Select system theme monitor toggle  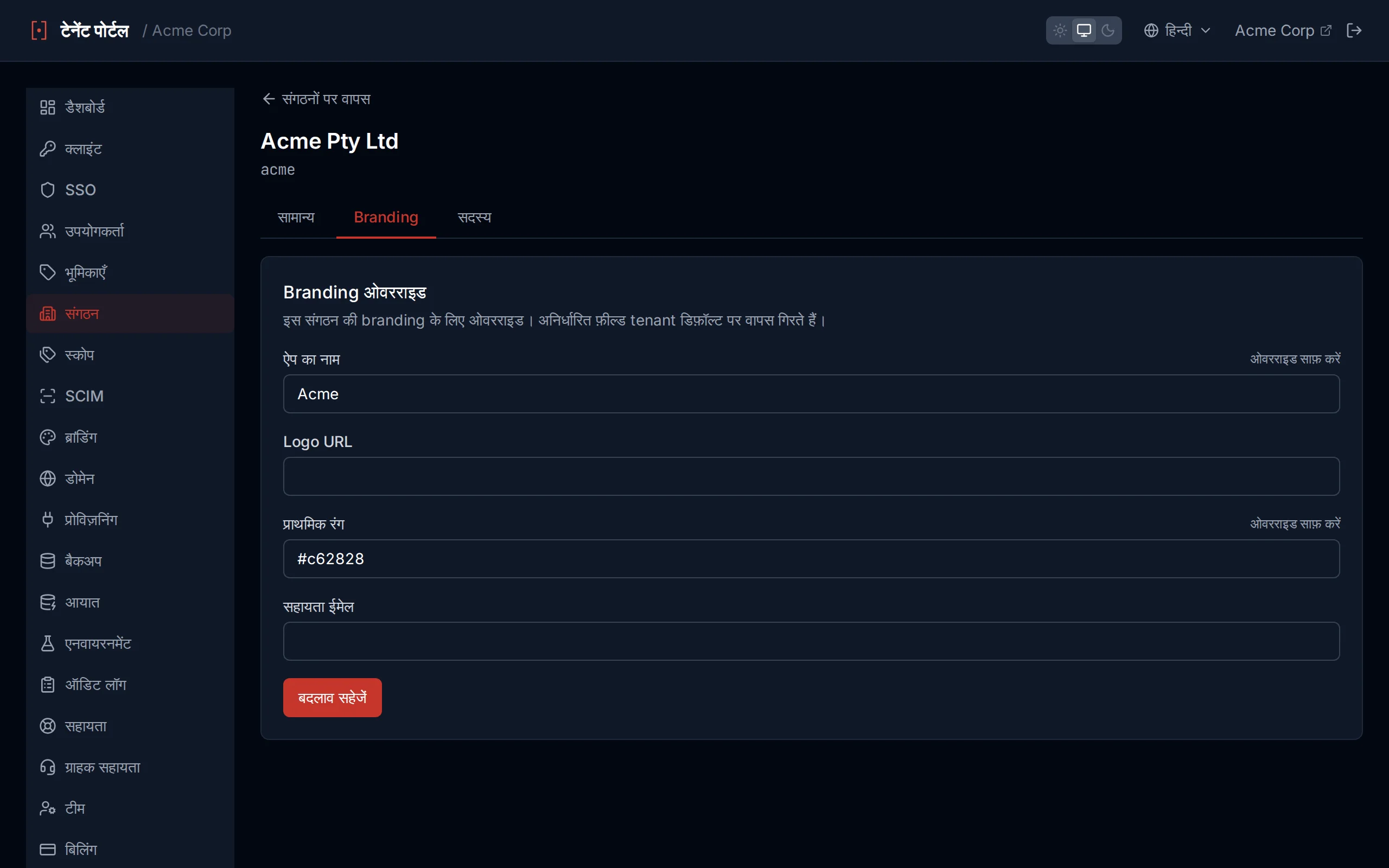pos(1084,30)
